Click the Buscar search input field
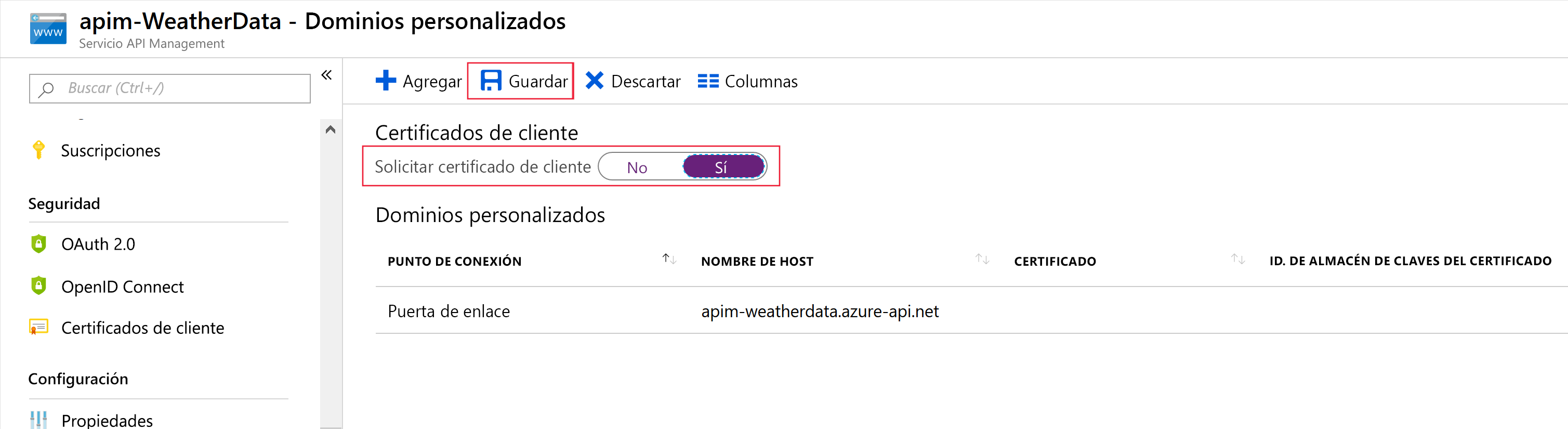Image resolution: width=1568 pixels, height=429 pixels. click(170, 88)
